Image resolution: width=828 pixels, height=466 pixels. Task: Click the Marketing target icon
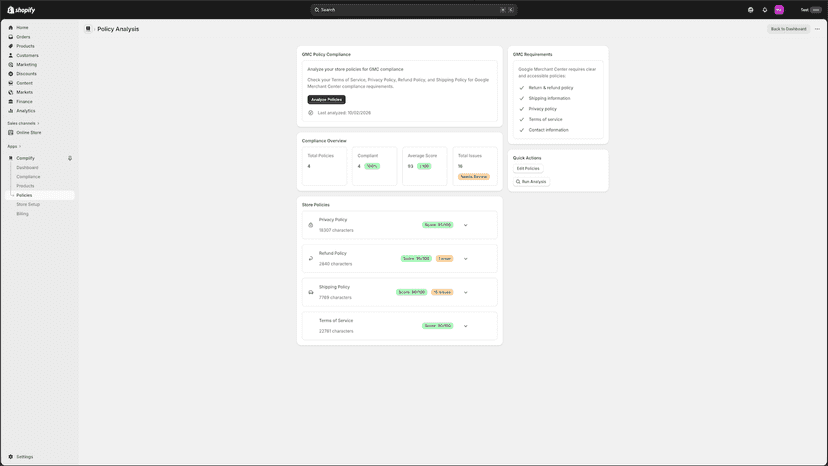pos(11,64)
